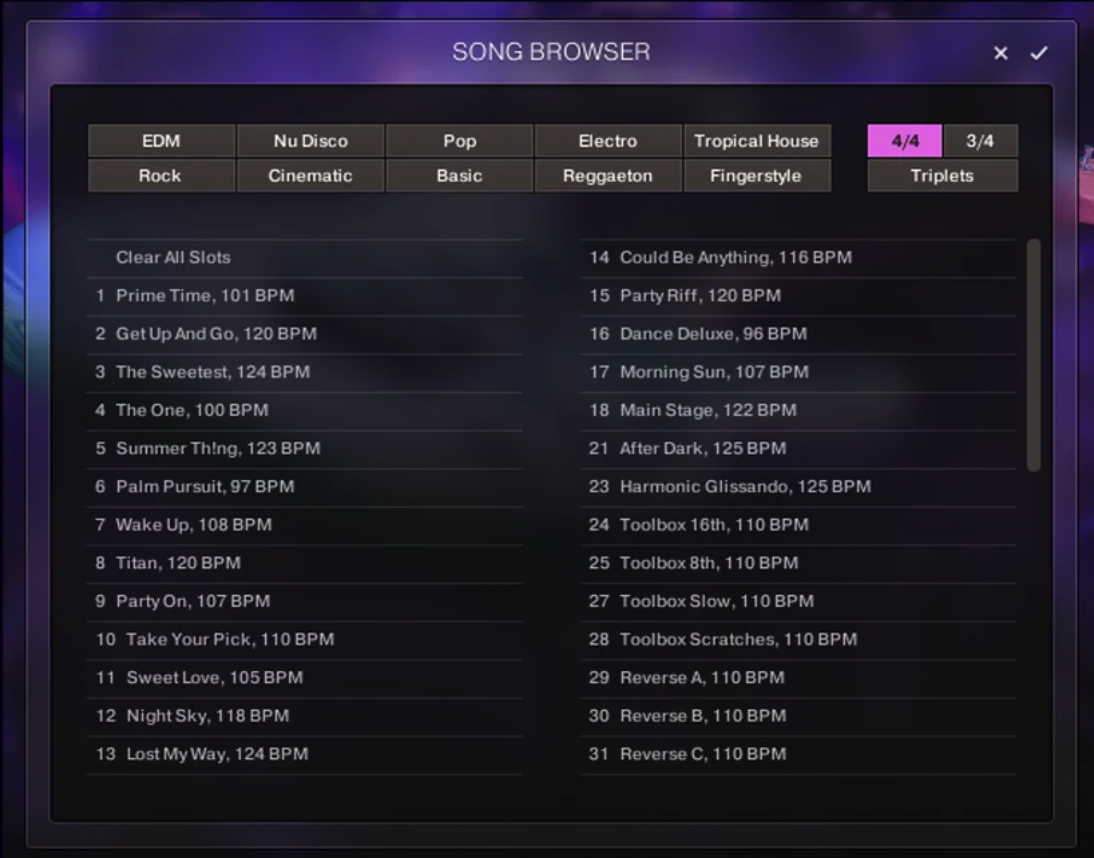The width and height of the screenshot is (1094, 858).
Task: Enable the Triplets filter
Action: tap(943, 176)
